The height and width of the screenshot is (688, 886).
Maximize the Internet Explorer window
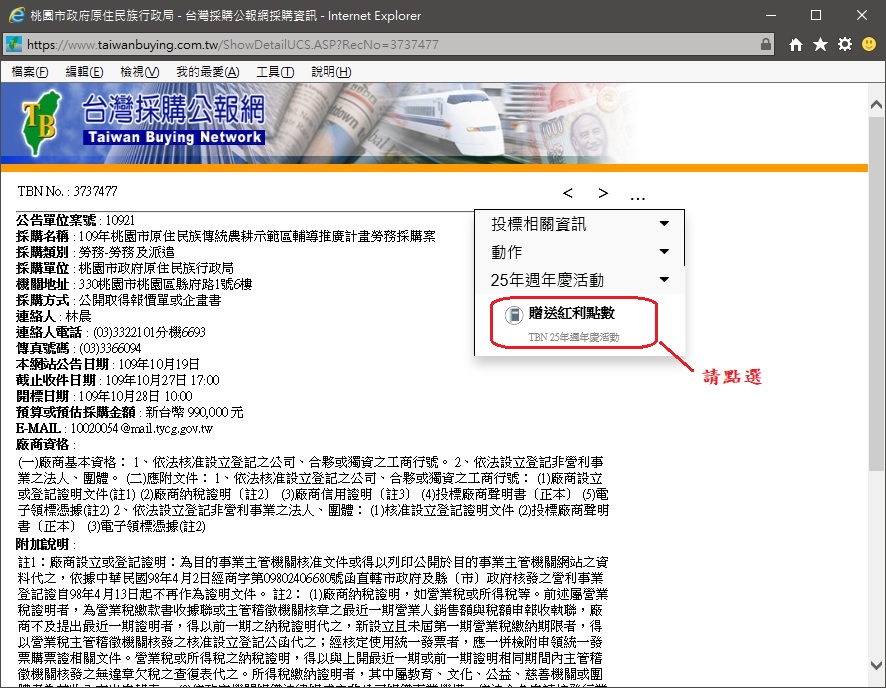click(816, 15)
